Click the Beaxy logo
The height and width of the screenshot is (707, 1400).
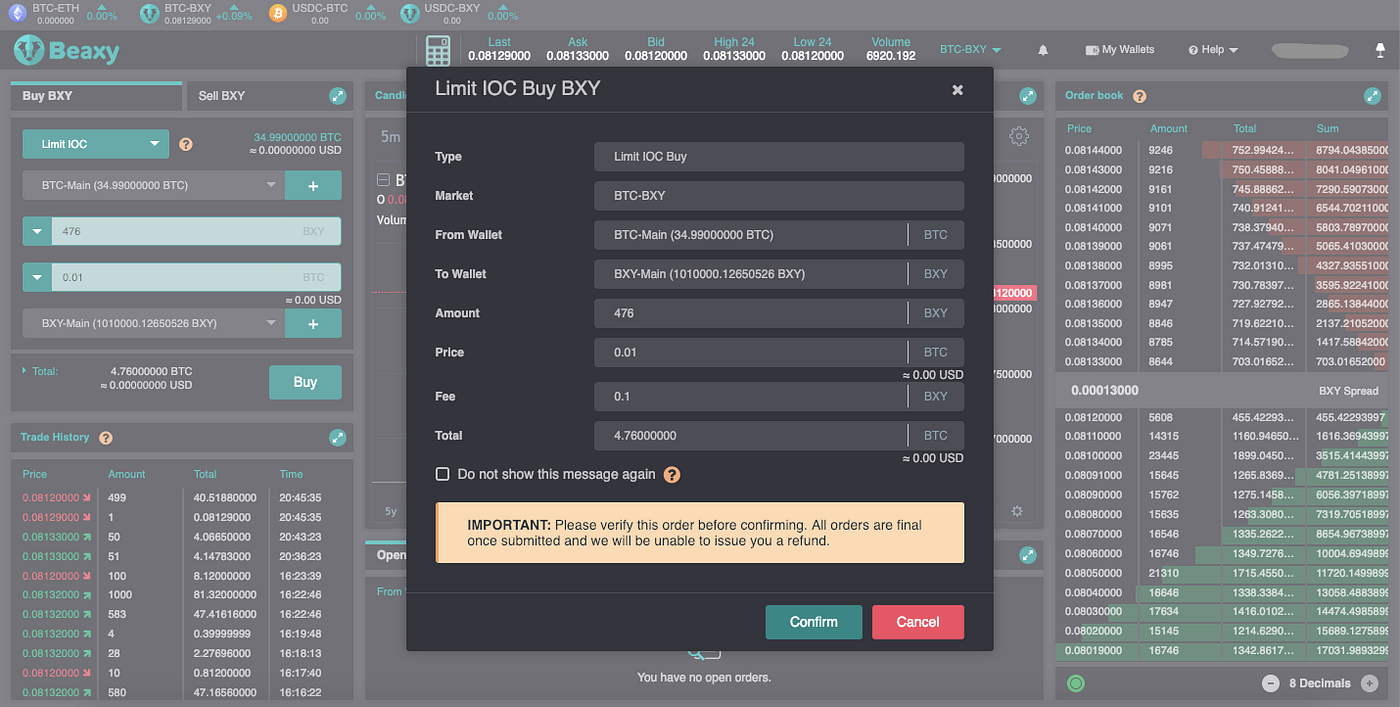click(x=67, y=50)
